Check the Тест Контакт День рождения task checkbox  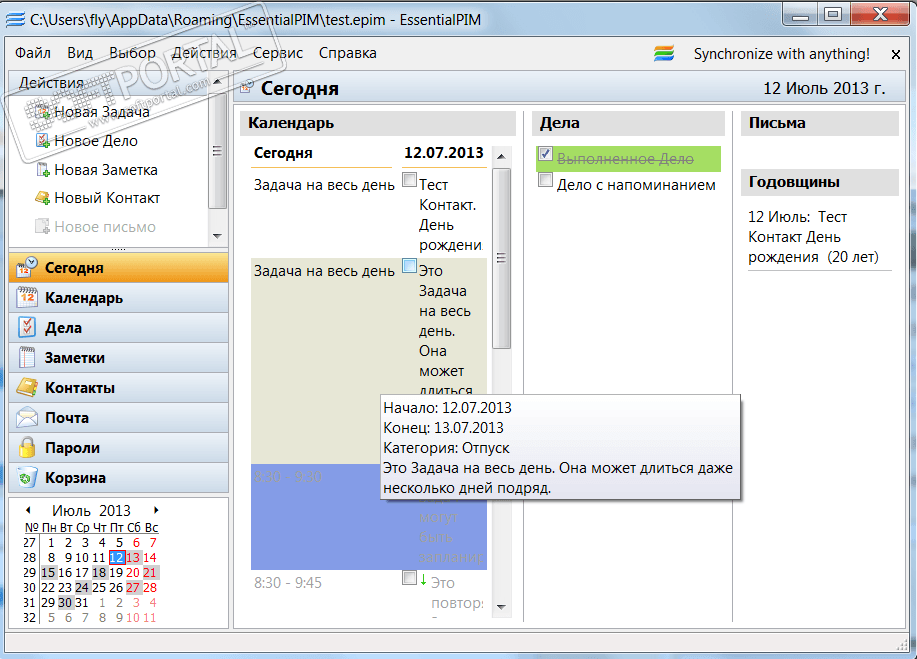point(409,179)
